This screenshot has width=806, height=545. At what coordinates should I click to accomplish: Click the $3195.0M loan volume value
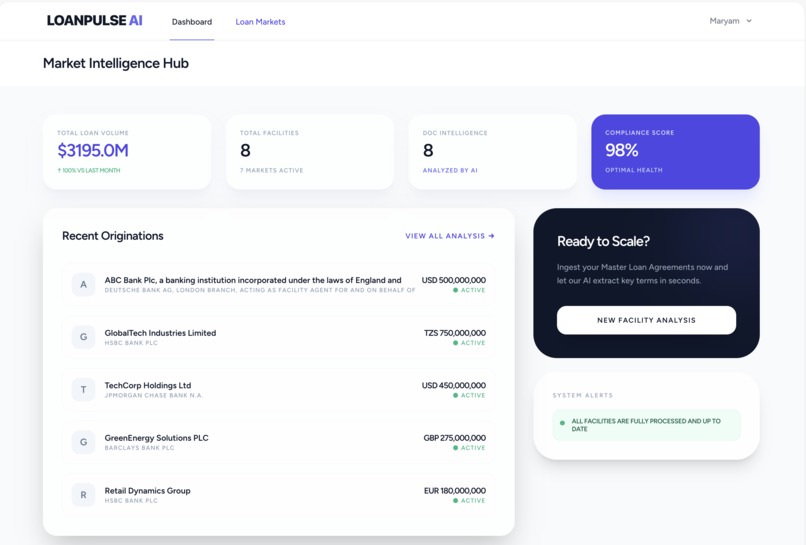click(93, 151)
